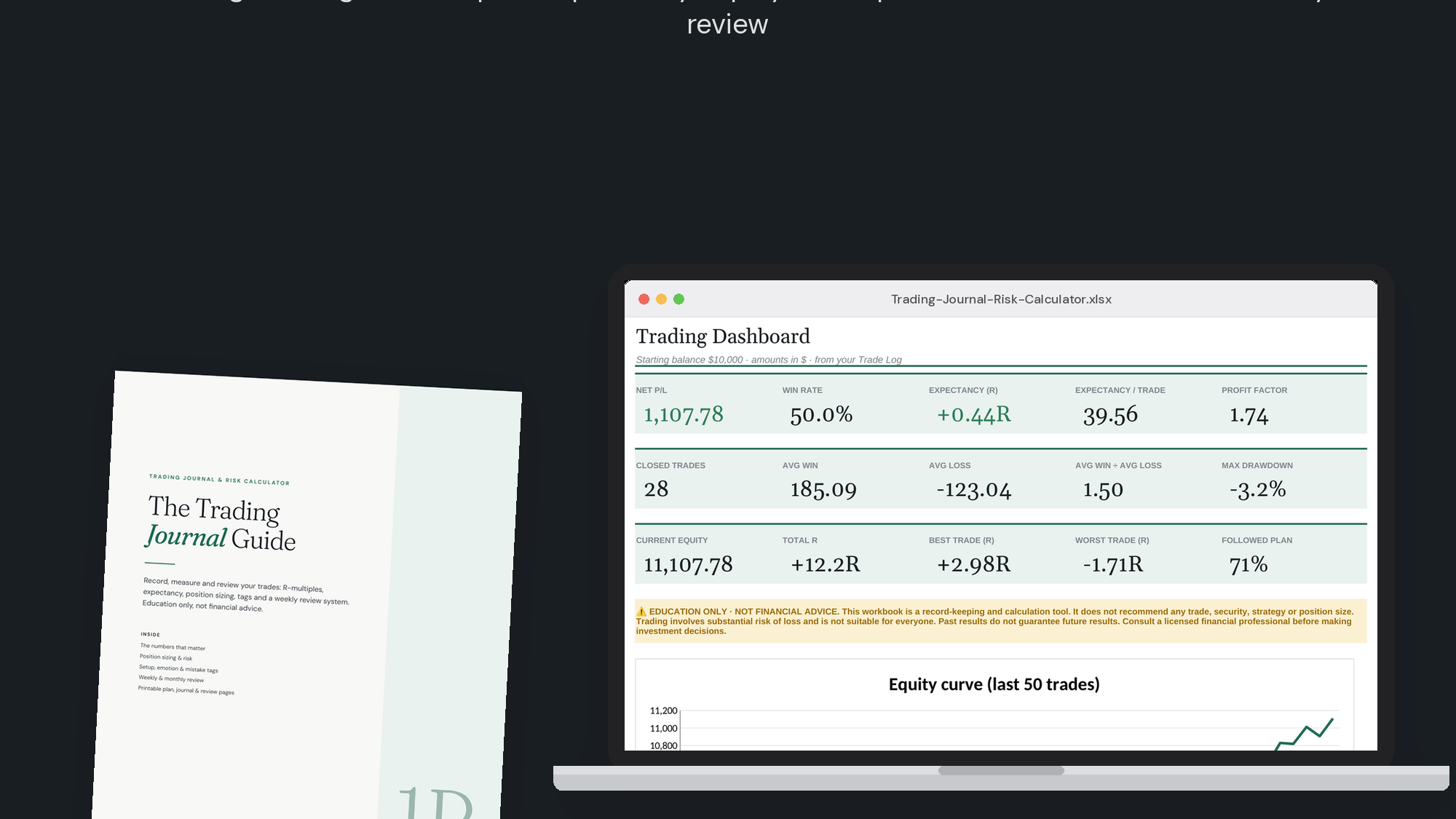
Task: Click the red close window dot
Action: [x=644, y=299]
